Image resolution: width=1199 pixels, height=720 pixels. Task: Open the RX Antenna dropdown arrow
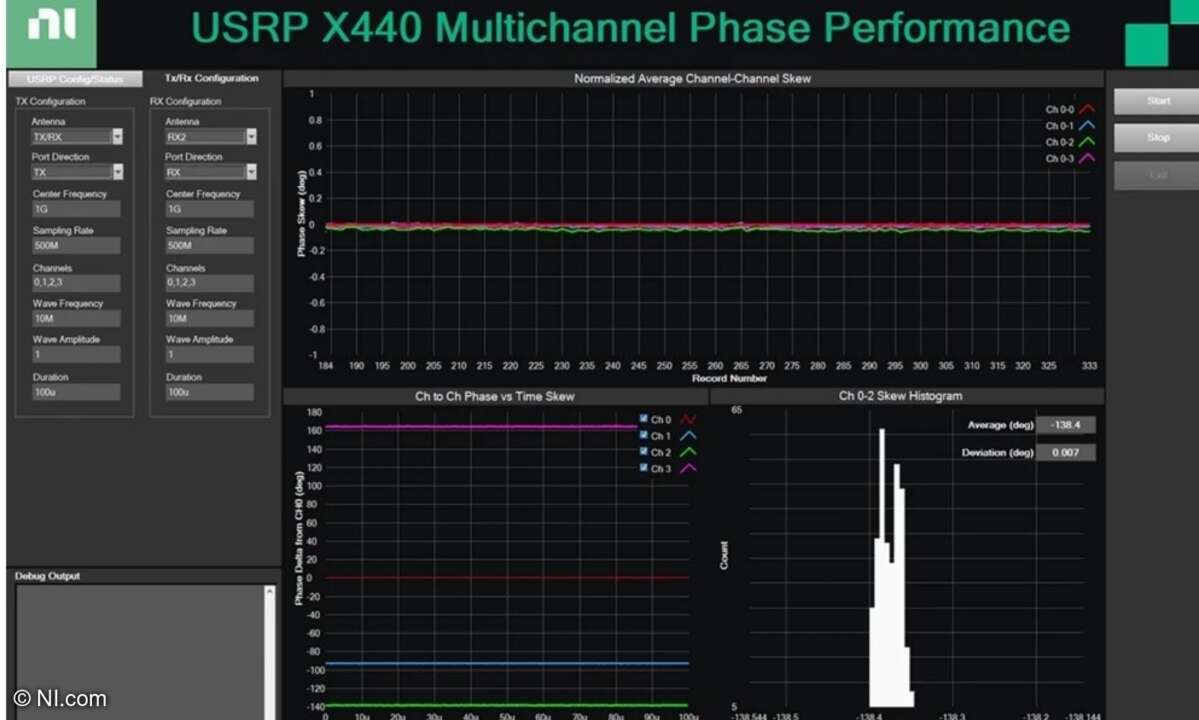pos(251,136)
